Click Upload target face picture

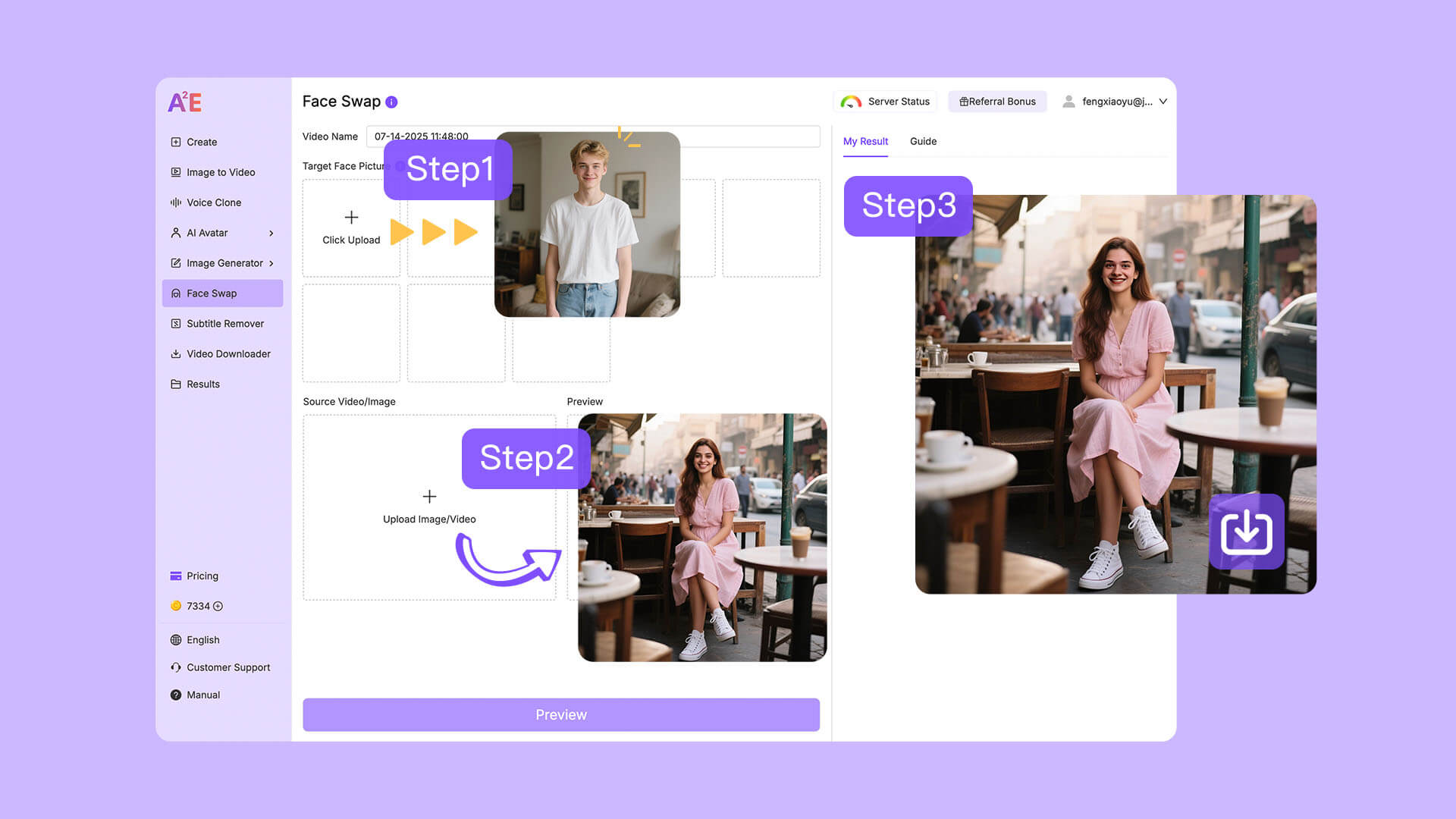click(x=351, y=227)
